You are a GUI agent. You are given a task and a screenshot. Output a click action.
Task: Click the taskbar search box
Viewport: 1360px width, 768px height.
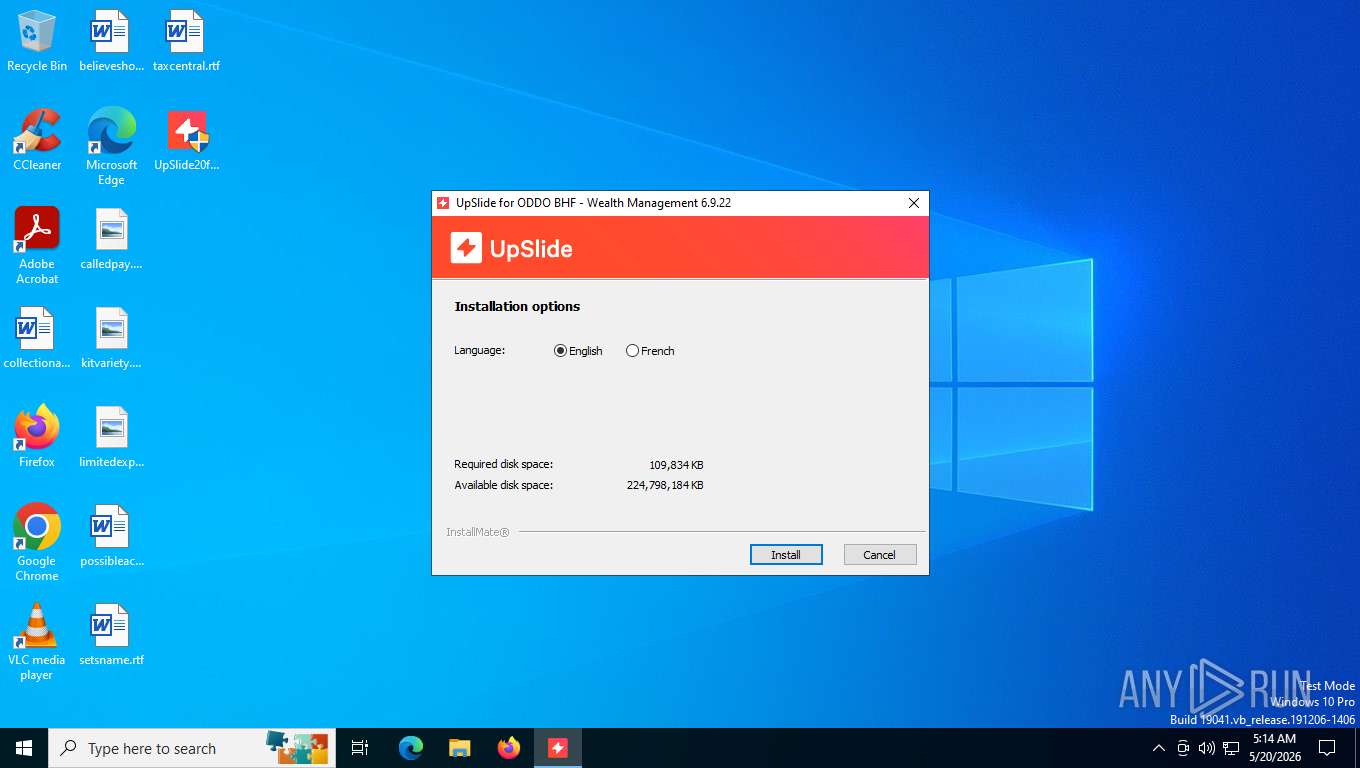pos(192,748)
